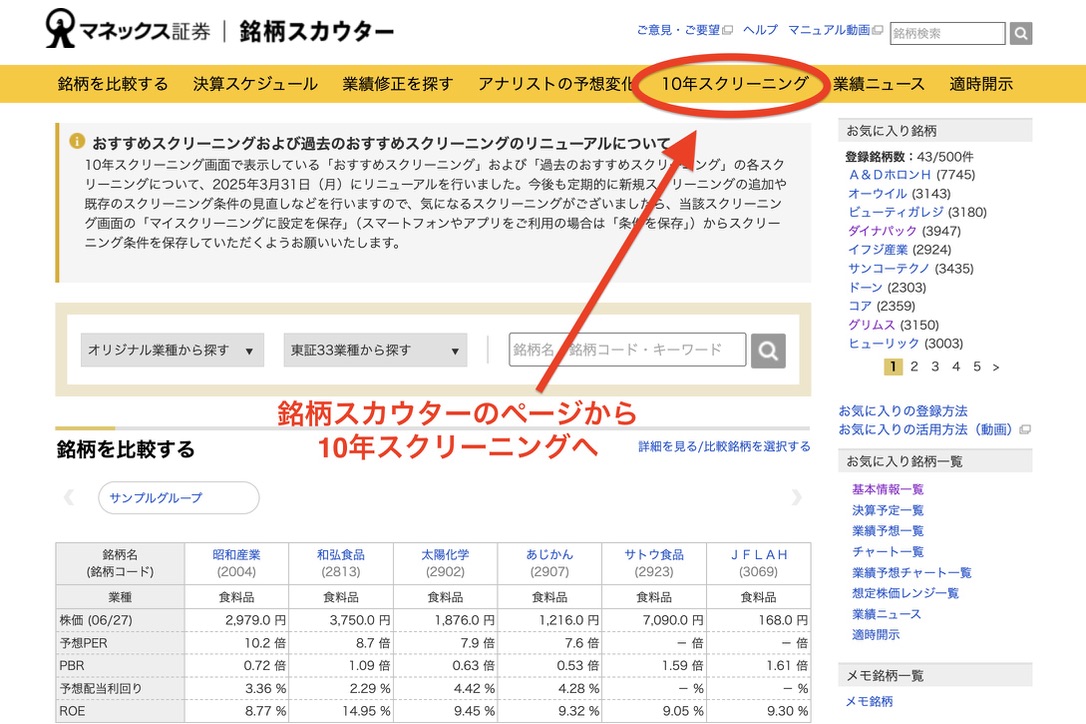Click the ご意見・ご要望 link
The width and height of the screenshot is (1086, 724).
pos(679,30)
